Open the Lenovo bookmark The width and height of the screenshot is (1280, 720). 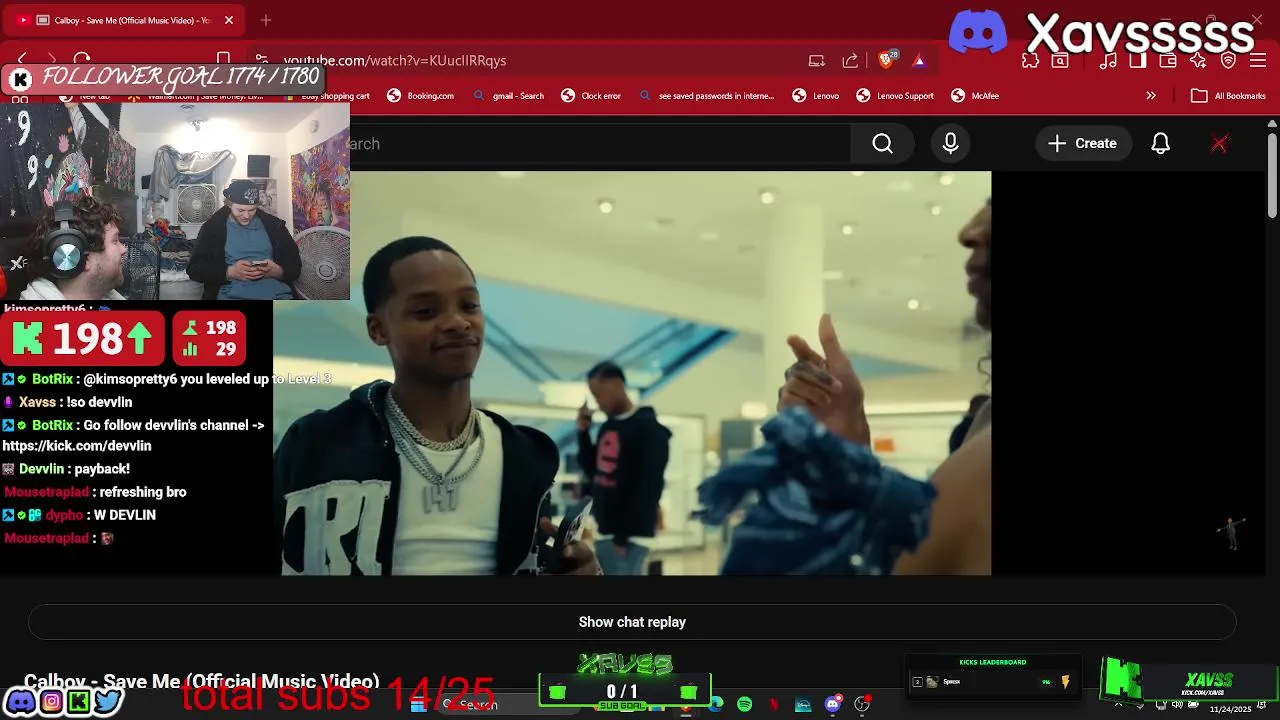[816, 96]
